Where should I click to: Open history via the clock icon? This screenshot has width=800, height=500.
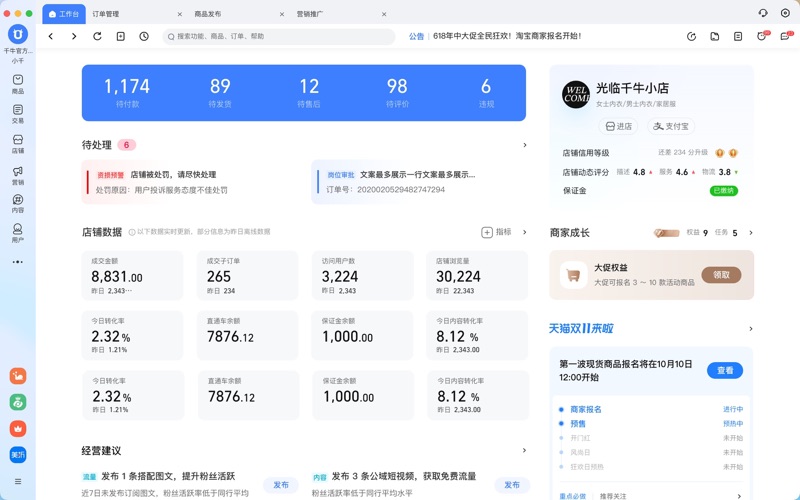(x=144, y=36)
